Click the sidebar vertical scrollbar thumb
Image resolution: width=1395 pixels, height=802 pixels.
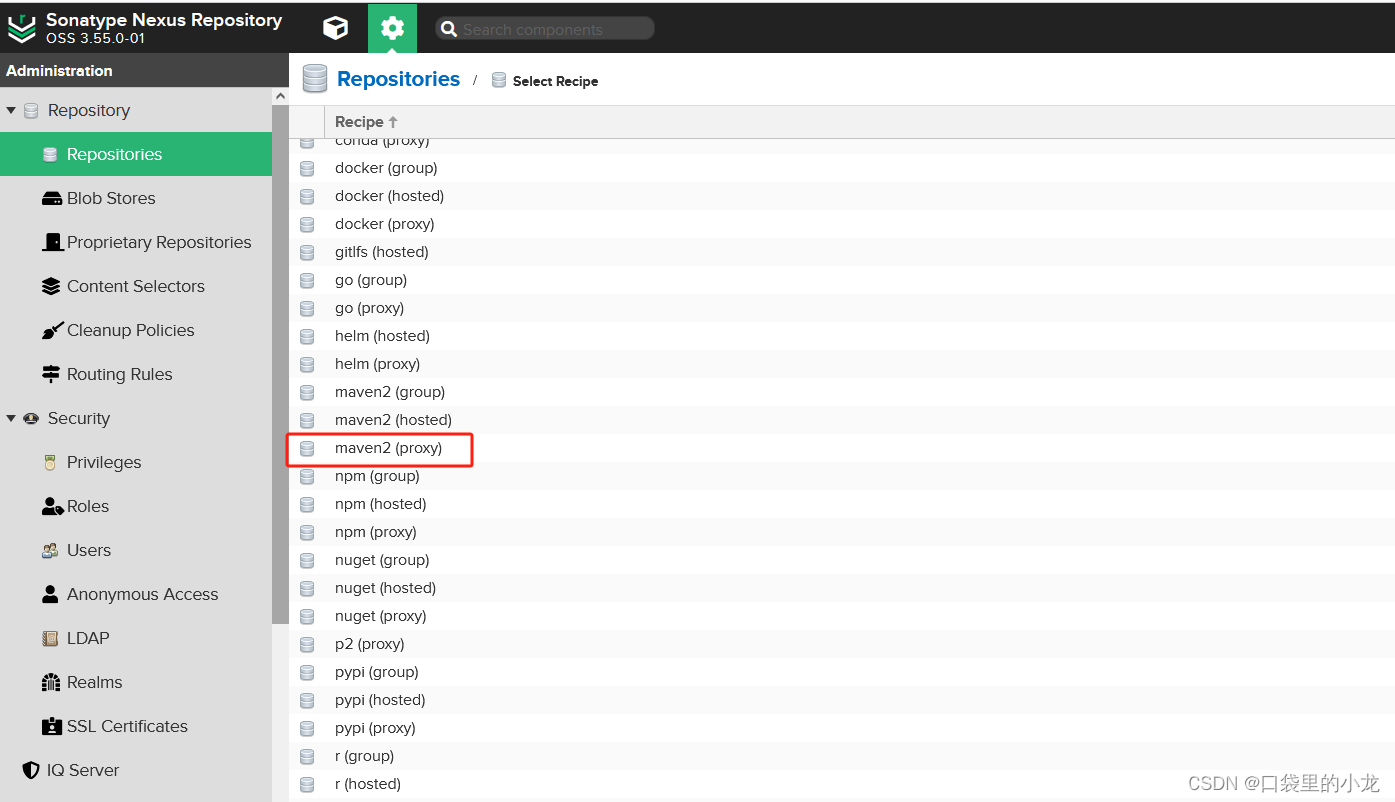tap(280, 365)
